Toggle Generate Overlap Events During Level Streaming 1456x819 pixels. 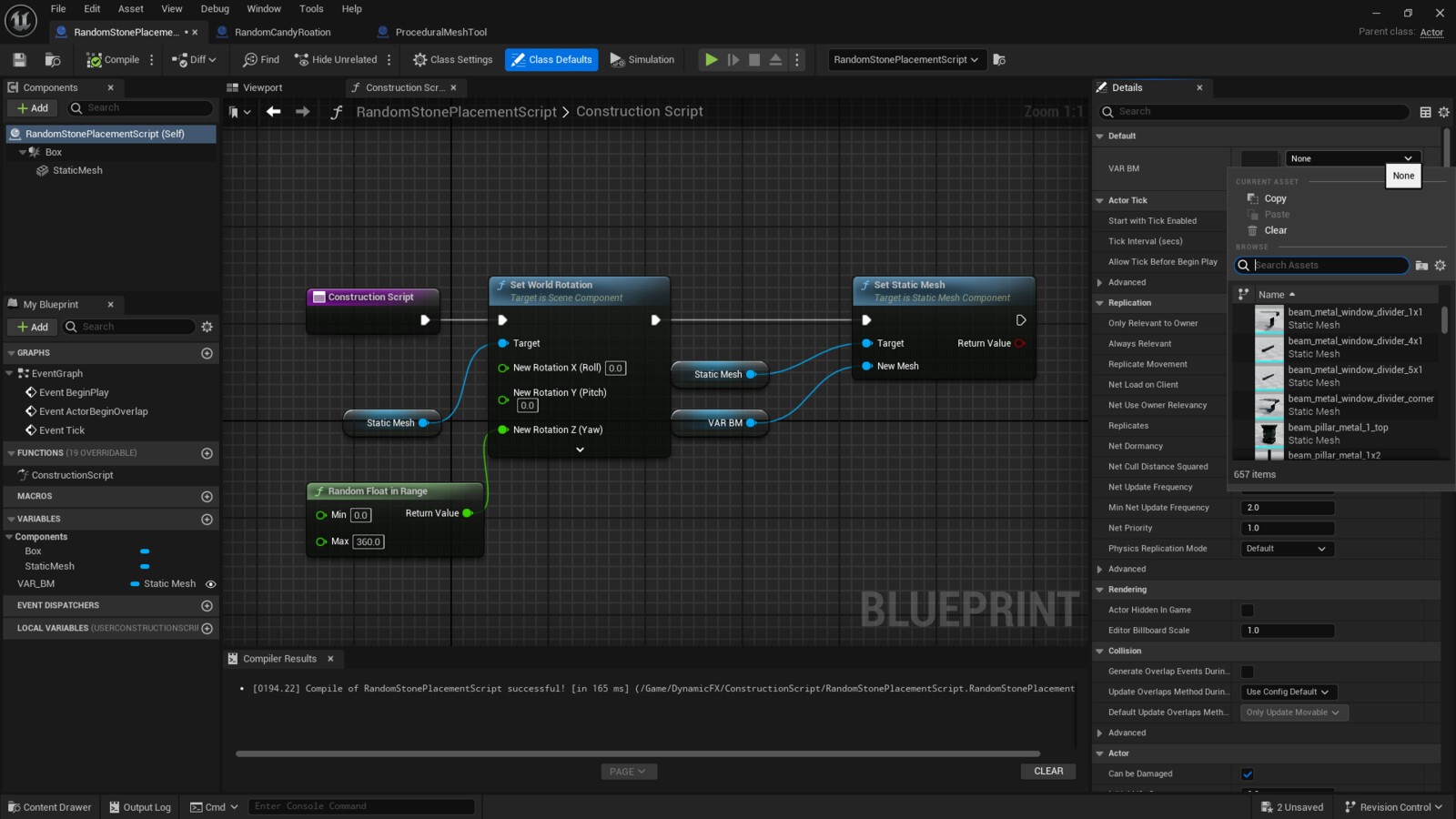click(1248, 672)
